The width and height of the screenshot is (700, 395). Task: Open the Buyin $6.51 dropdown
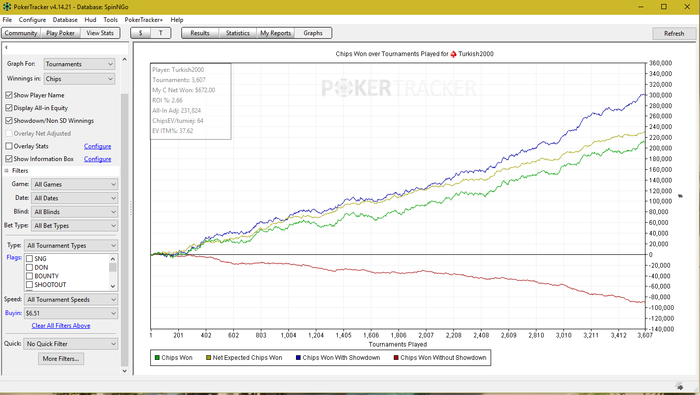click(71, 313)
